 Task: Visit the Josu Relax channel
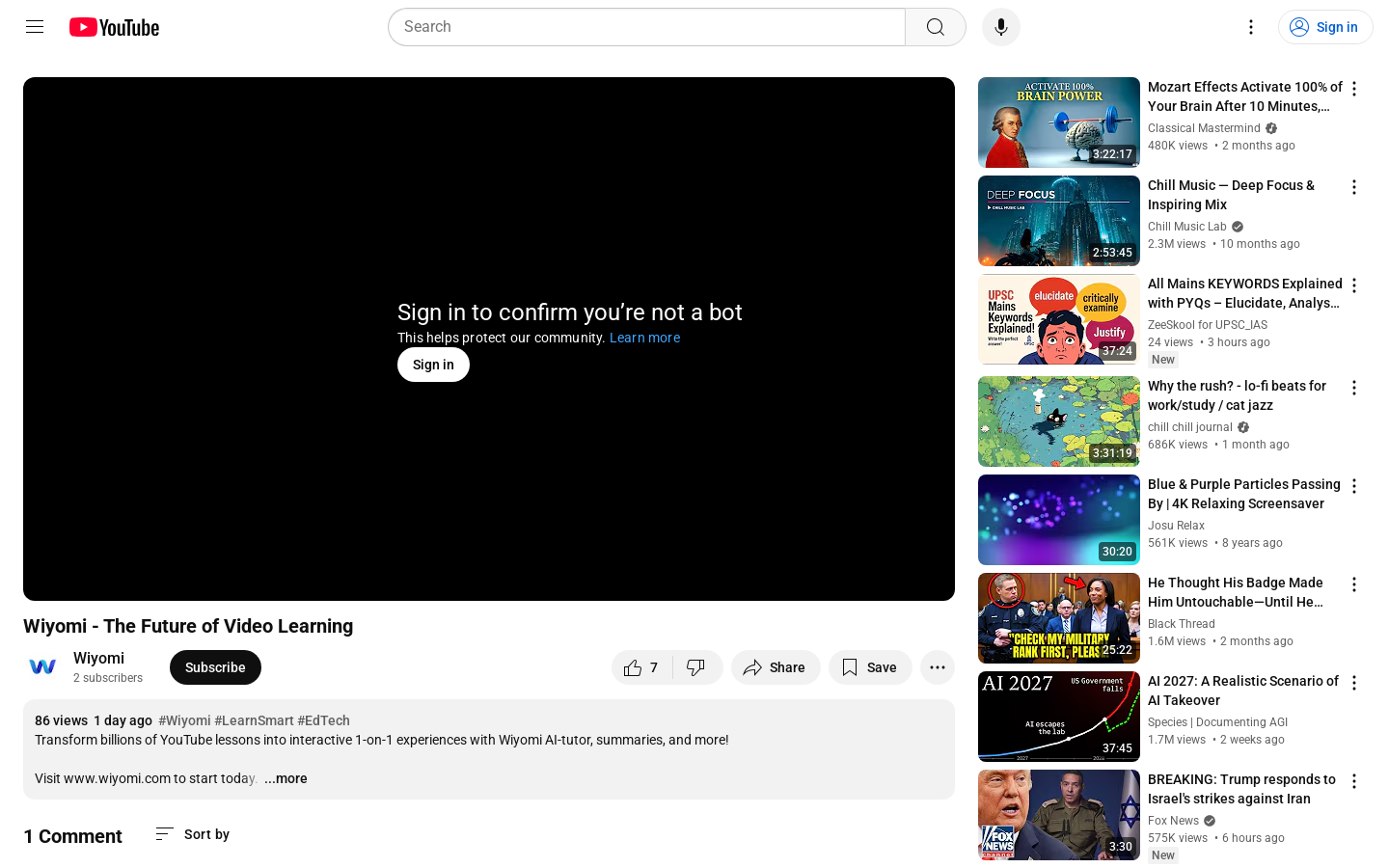click(x=1176, y=526)
